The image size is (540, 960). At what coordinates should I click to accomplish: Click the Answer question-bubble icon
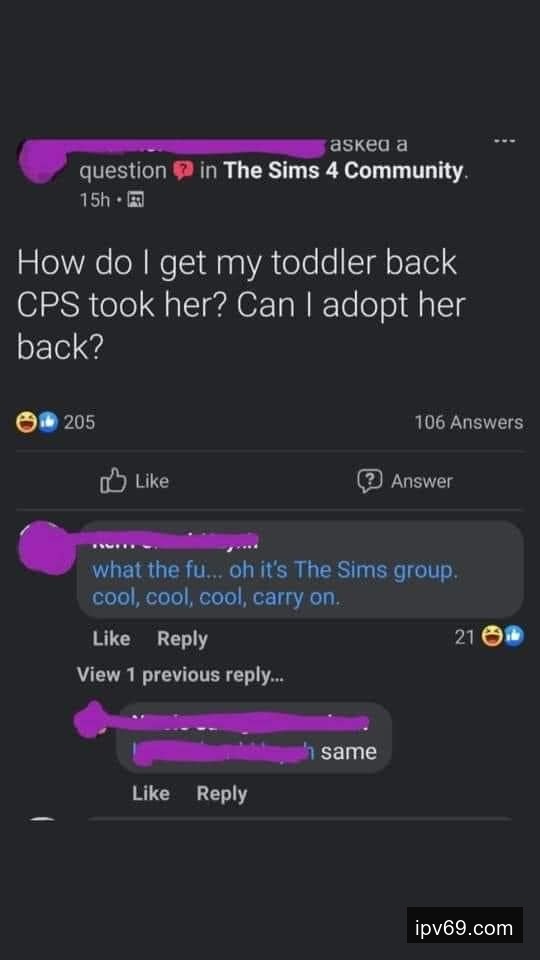coord(369,481)
